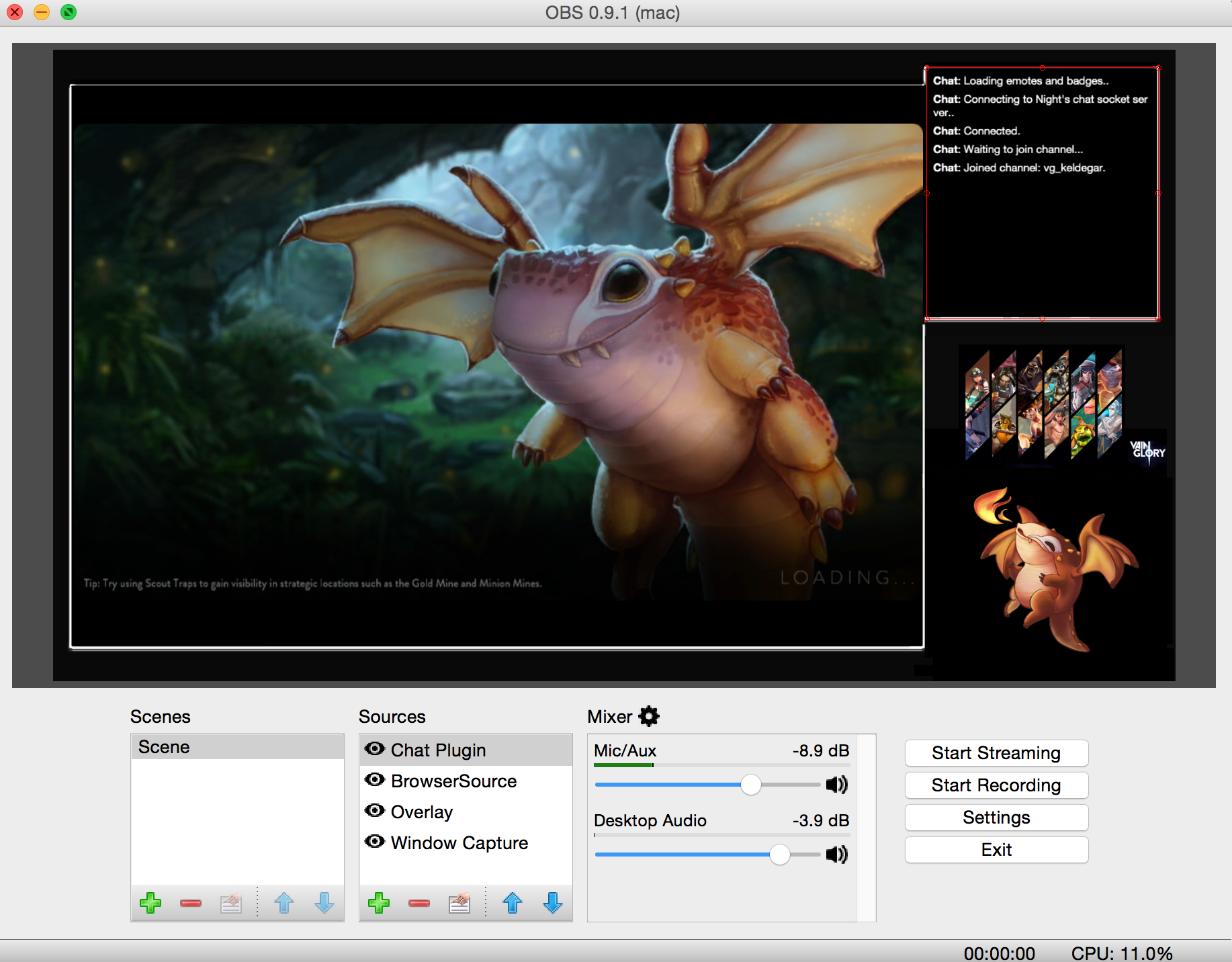Click Start Recording button
Viewport: 1232px width, 962px height.
[996, 785]
